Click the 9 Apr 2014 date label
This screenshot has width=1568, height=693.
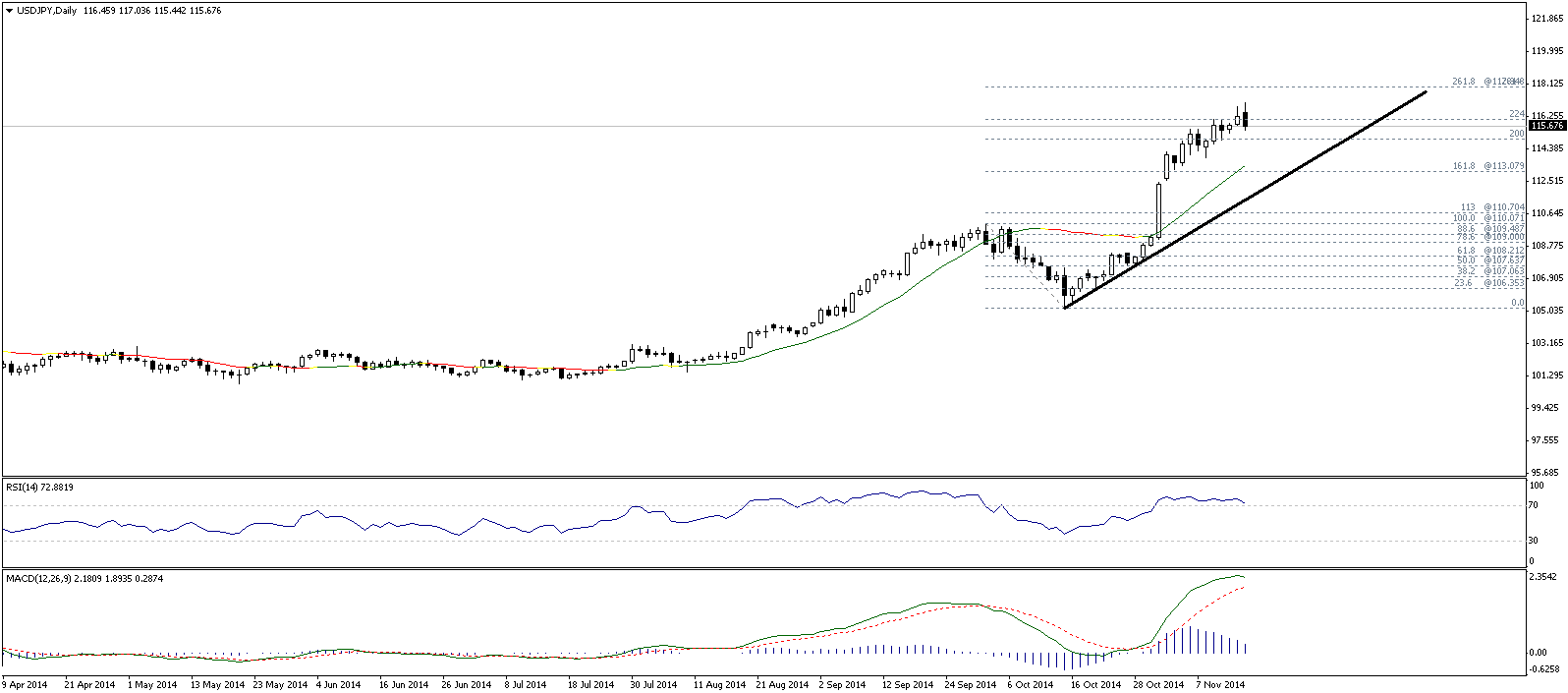(26, 684)
